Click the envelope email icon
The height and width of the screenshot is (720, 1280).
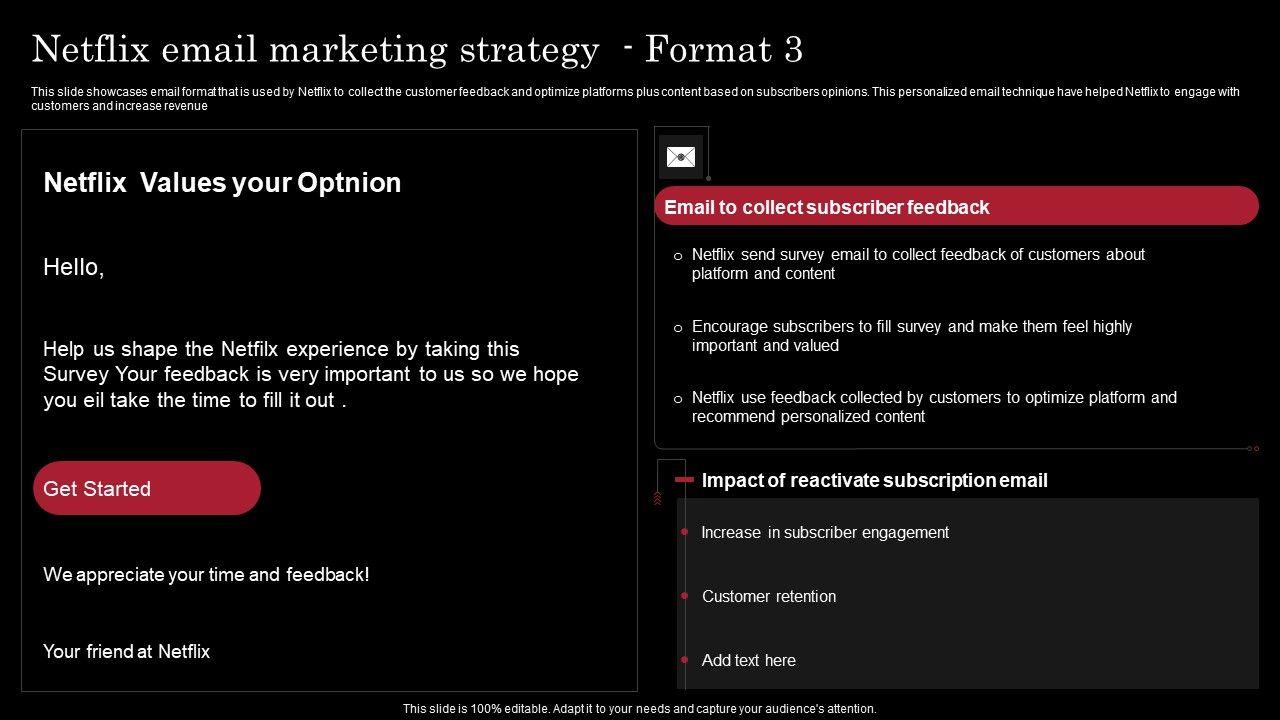681,157
